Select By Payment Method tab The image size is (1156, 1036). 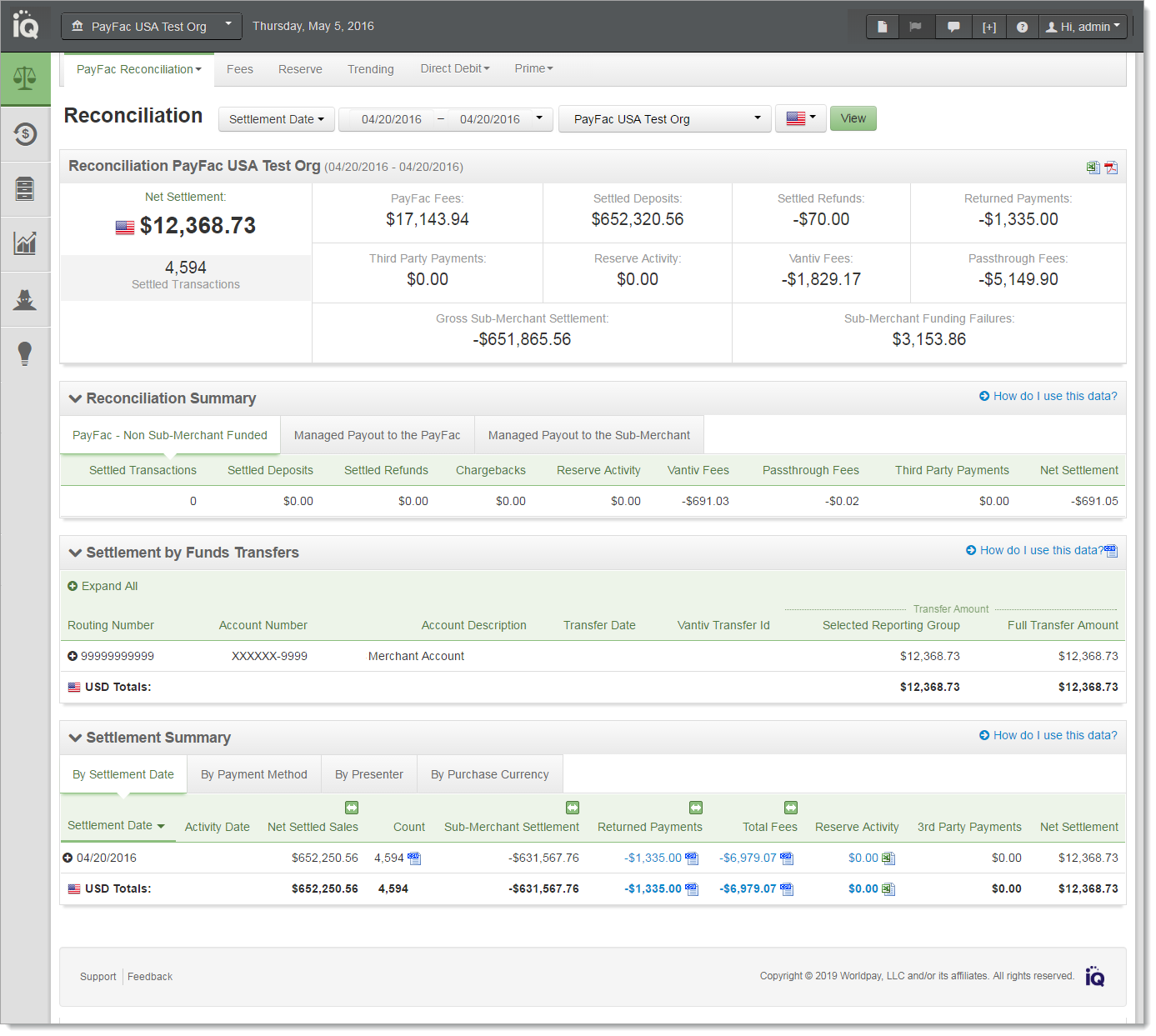(254, 774)
